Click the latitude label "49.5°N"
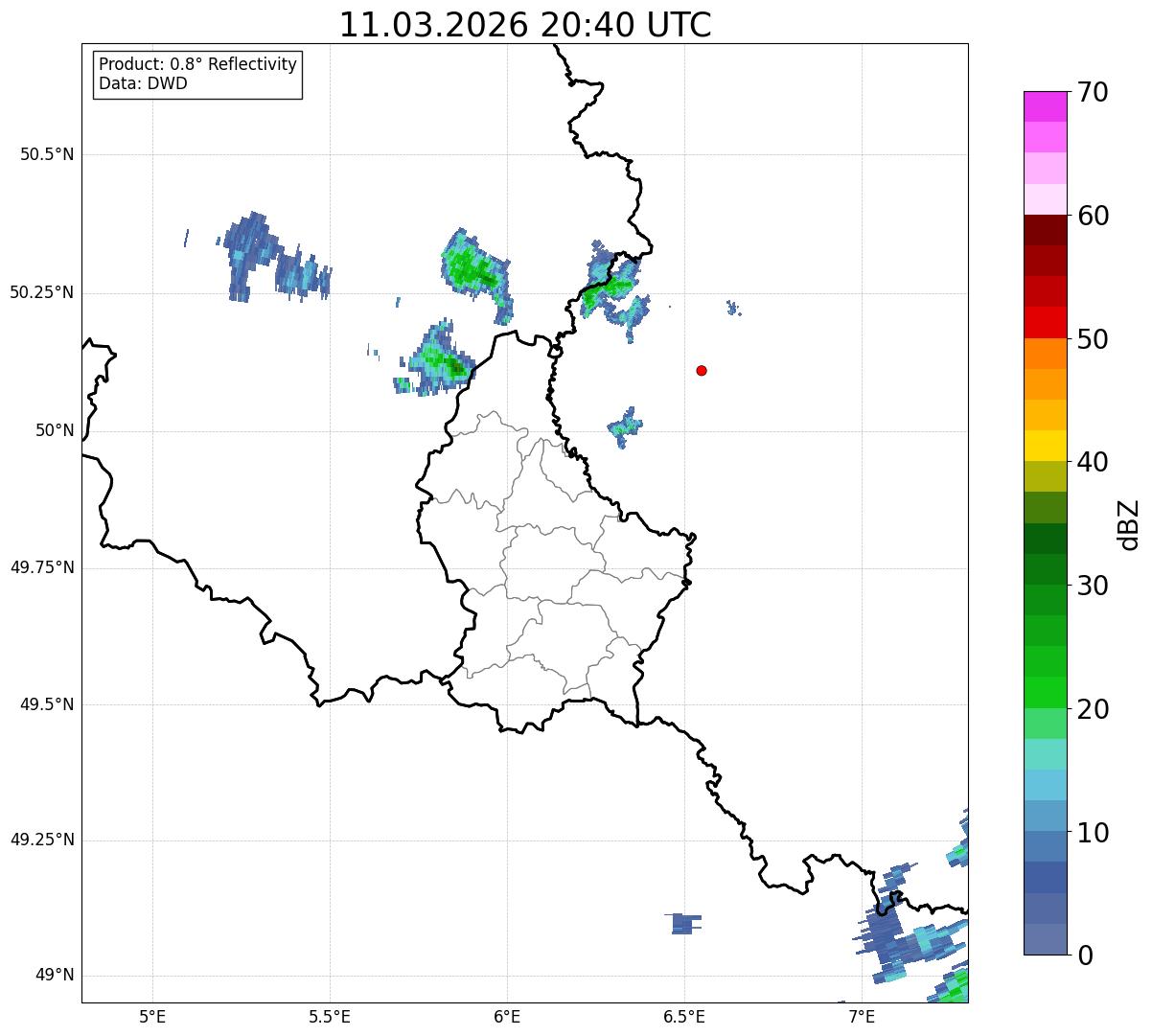1152x1036 pixels. pos(47,704)
